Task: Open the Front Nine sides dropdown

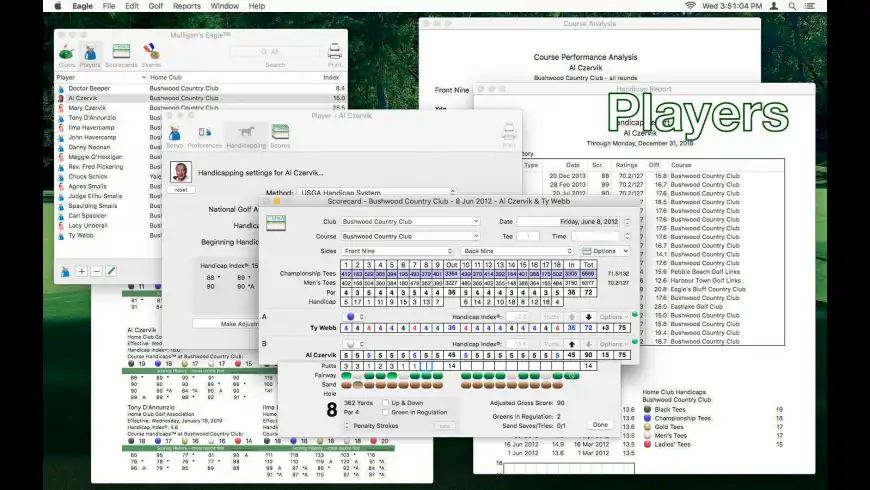Action: tap(398, 251)
